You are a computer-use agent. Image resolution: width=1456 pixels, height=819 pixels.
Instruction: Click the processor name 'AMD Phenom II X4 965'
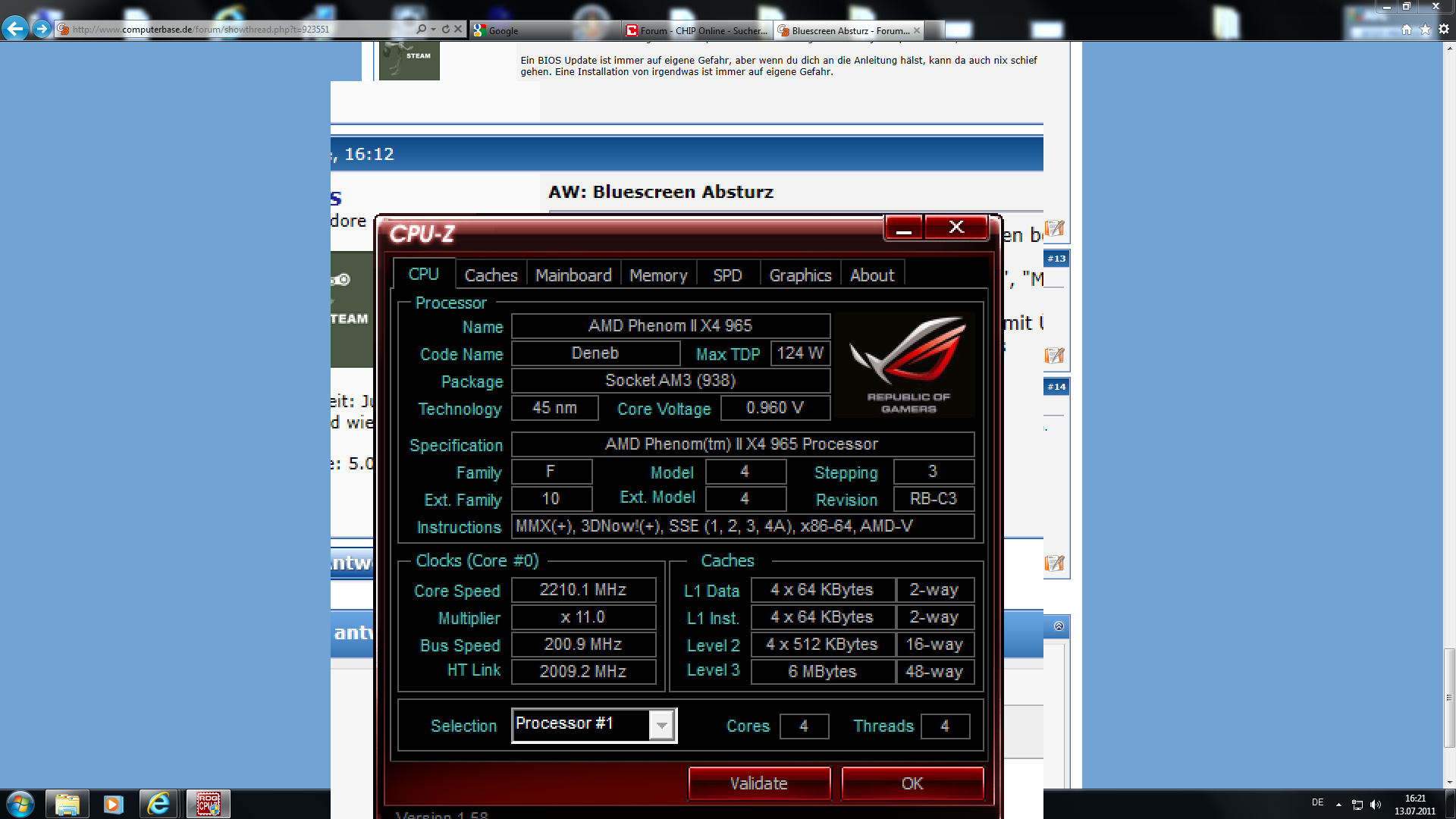click(x=670, y=326)
